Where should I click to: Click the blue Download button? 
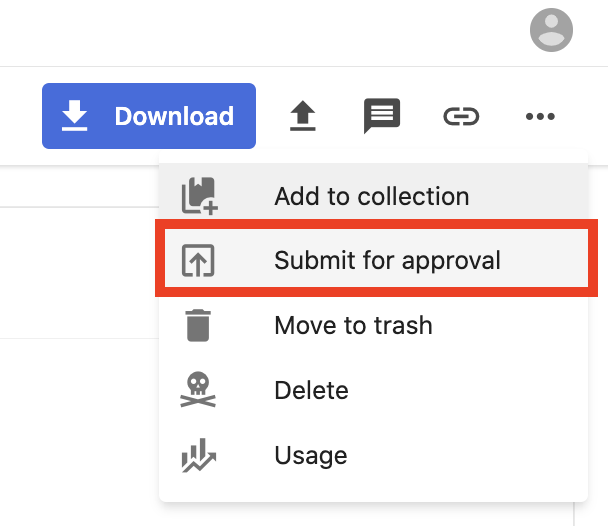pos(149,116)
